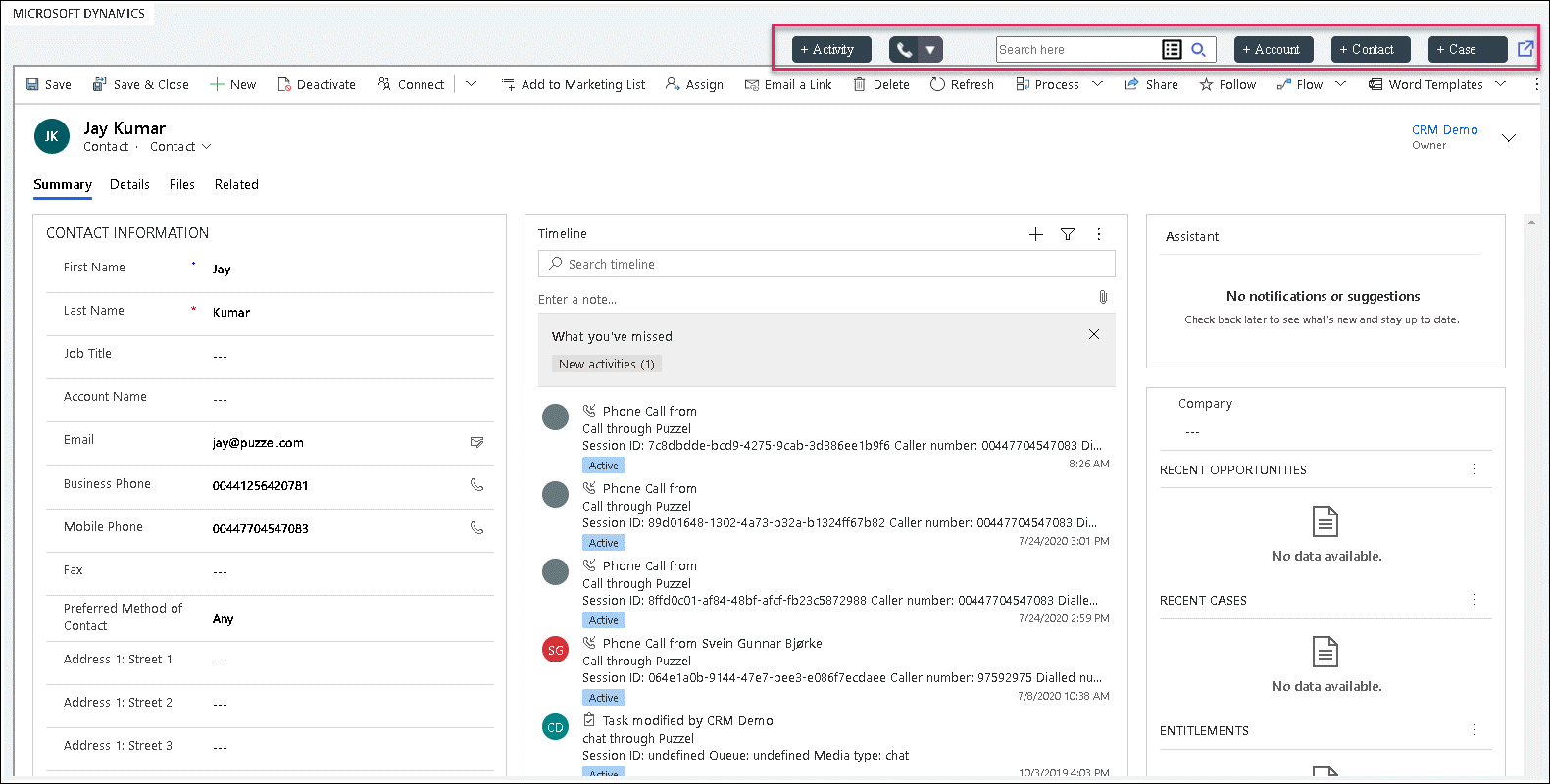Switch to the Details tab
This screenshot has width=1550, height=784.
[x=129, y=185]
